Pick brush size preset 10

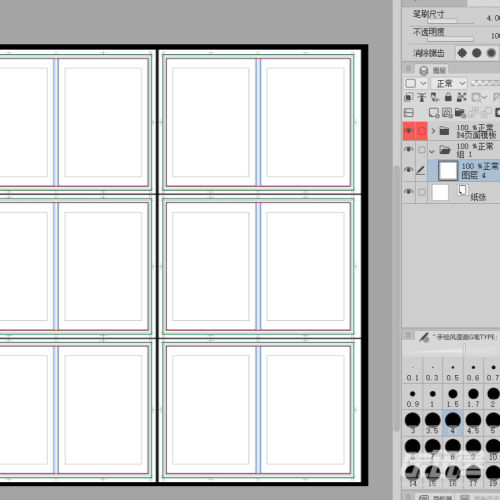[x=493, y=450]
